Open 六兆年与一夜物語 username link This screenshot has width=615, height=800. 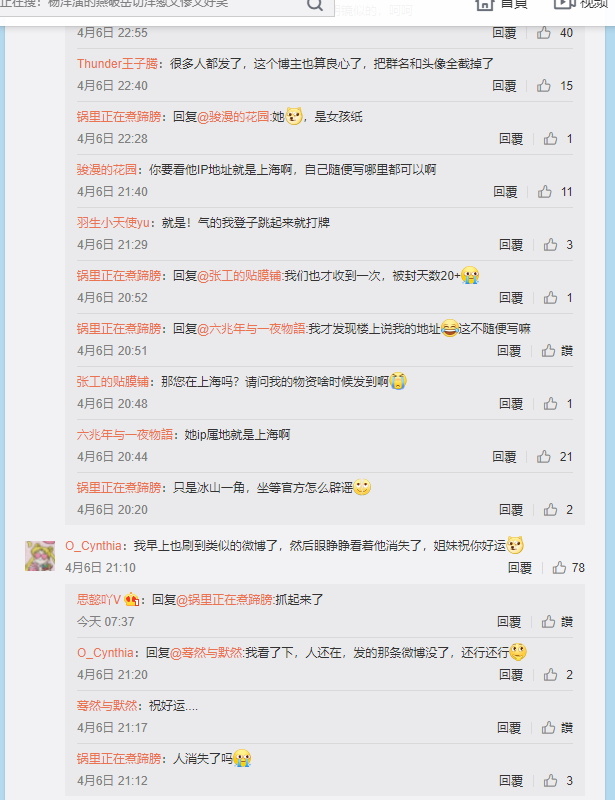pyautogui.click(x=125, y=435)
